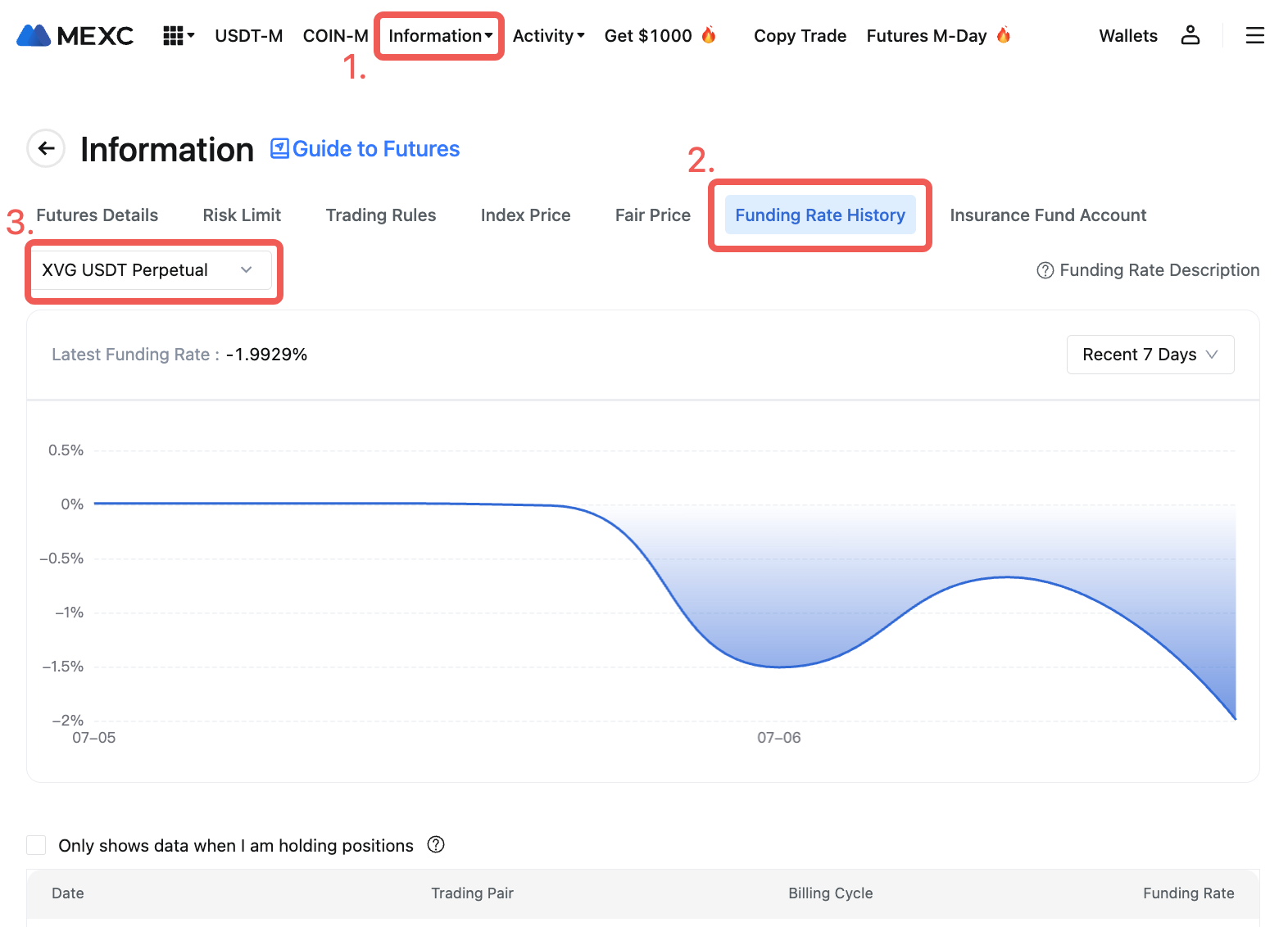The height and width of the screenshot is (927, 1288).
Task: Click the 07-06 low point on chart
Action: click(x=779, y=667)
